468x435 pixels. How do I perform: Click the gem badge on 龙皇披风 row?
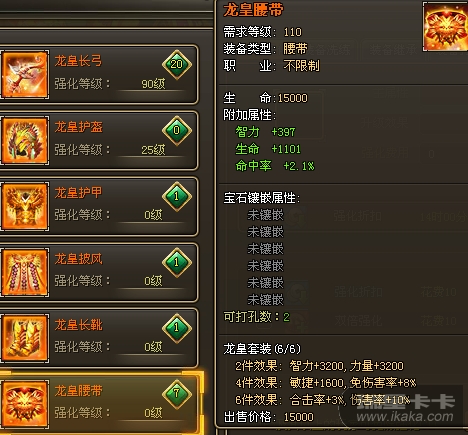click(177, 262)
